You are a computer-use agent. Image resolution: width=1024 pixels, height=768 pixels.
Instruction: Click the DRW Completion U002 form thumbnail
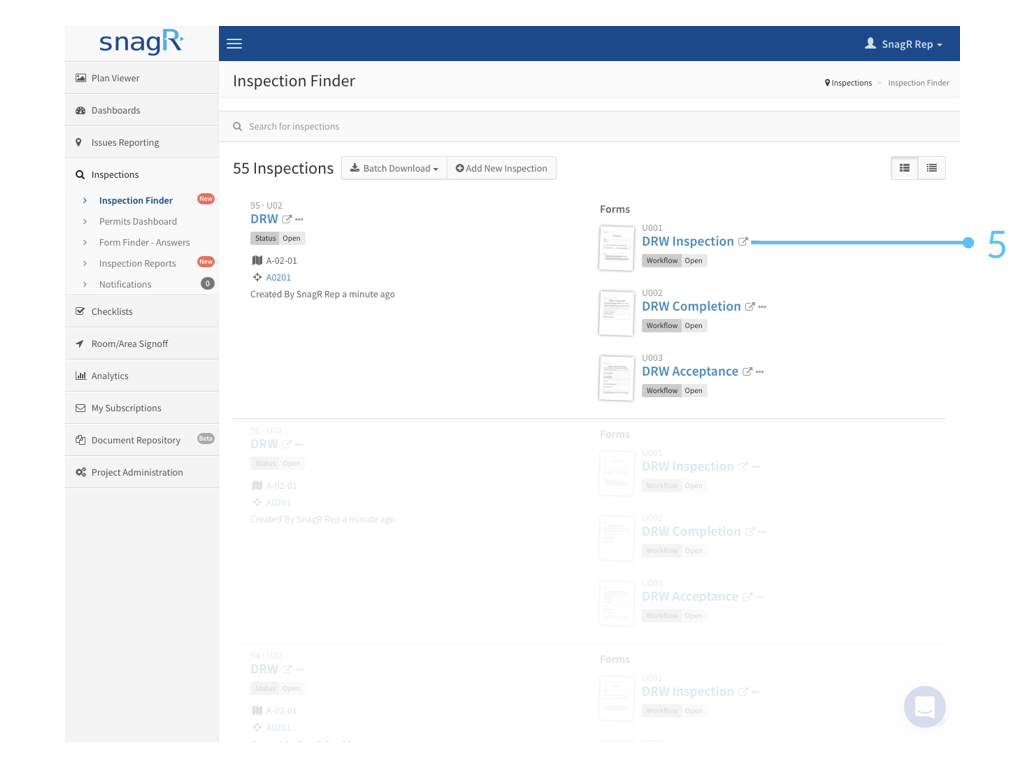[616, 313]
